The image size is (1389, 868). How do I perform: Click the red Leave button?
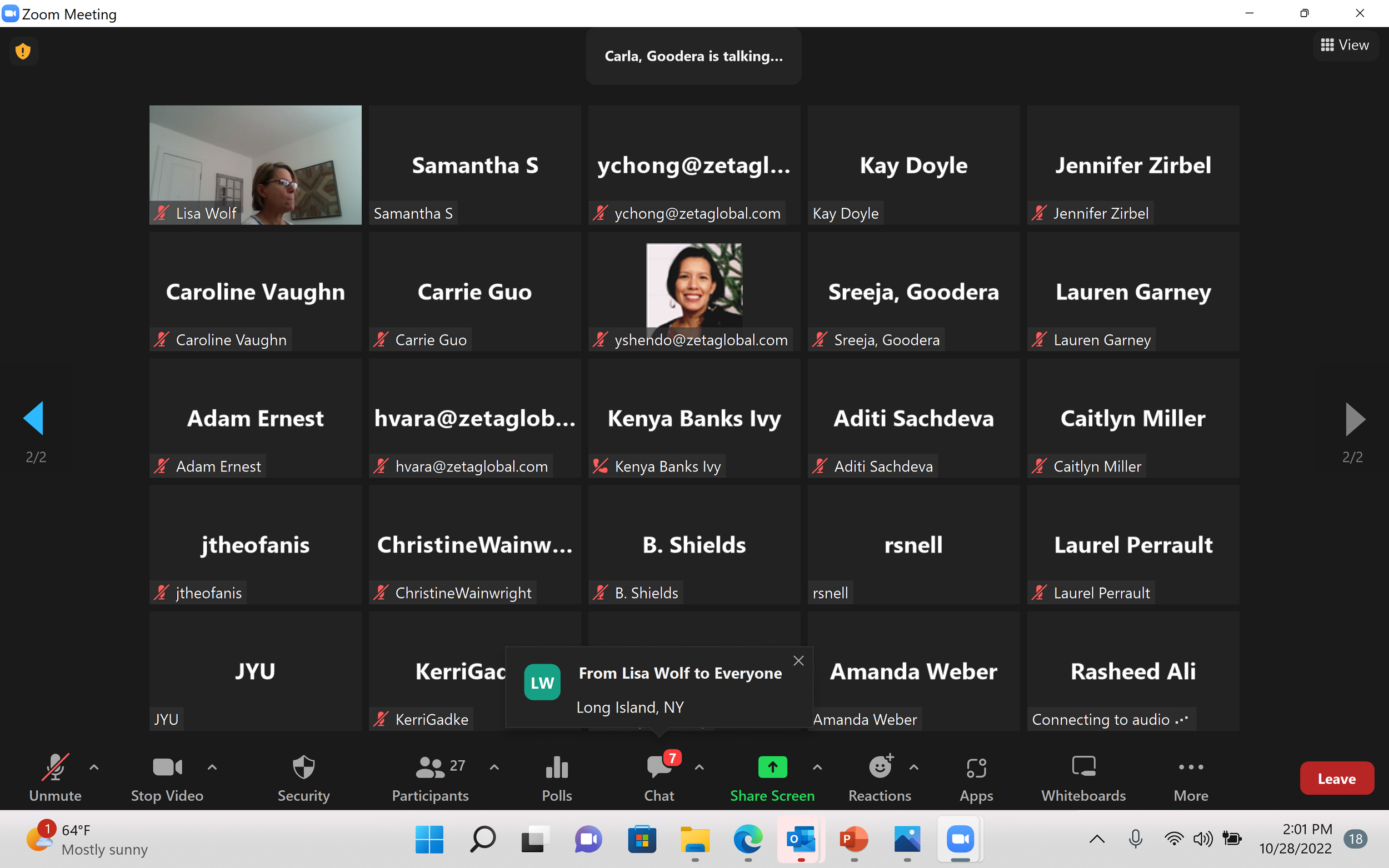(x=1337, y=779)
